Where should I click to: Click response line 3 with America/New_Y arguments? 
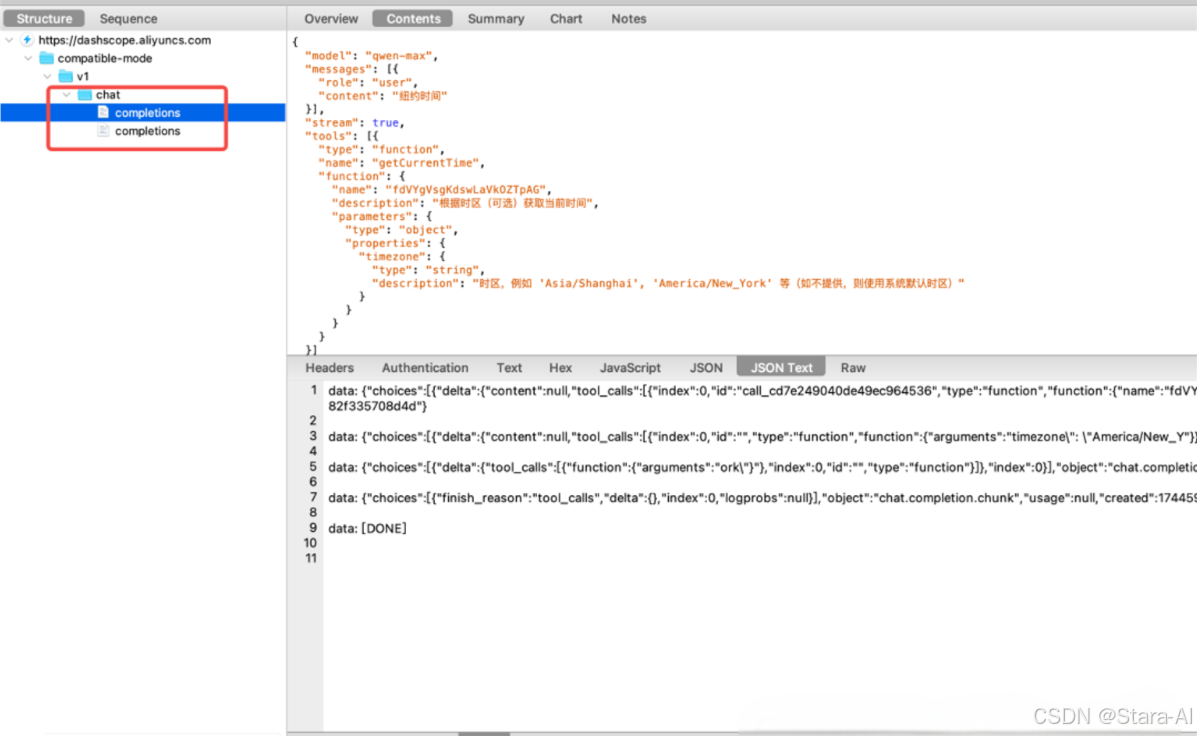tap(762, 437)
